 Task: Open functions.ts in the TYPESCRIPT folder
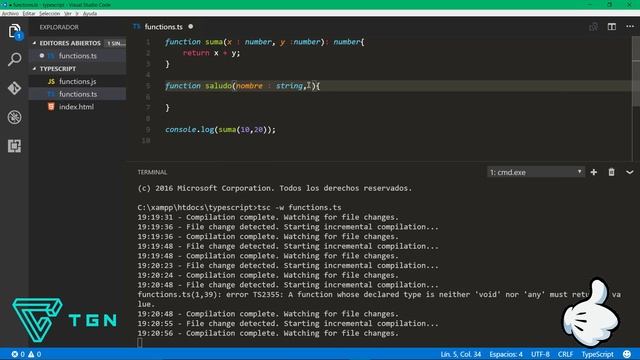[x=78, y=94]
